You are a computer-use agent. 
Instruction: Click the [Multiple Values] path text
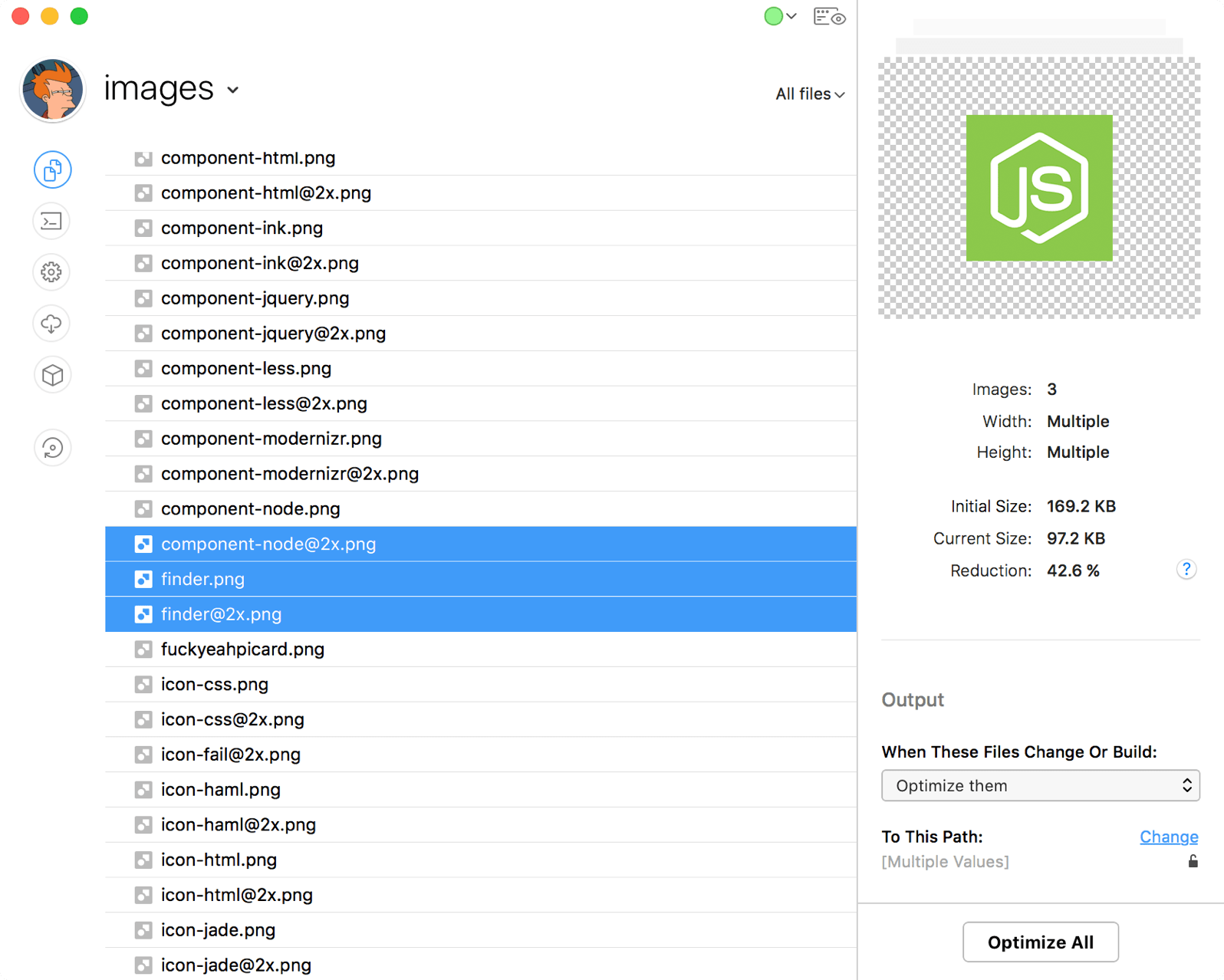tap(945, 862)
